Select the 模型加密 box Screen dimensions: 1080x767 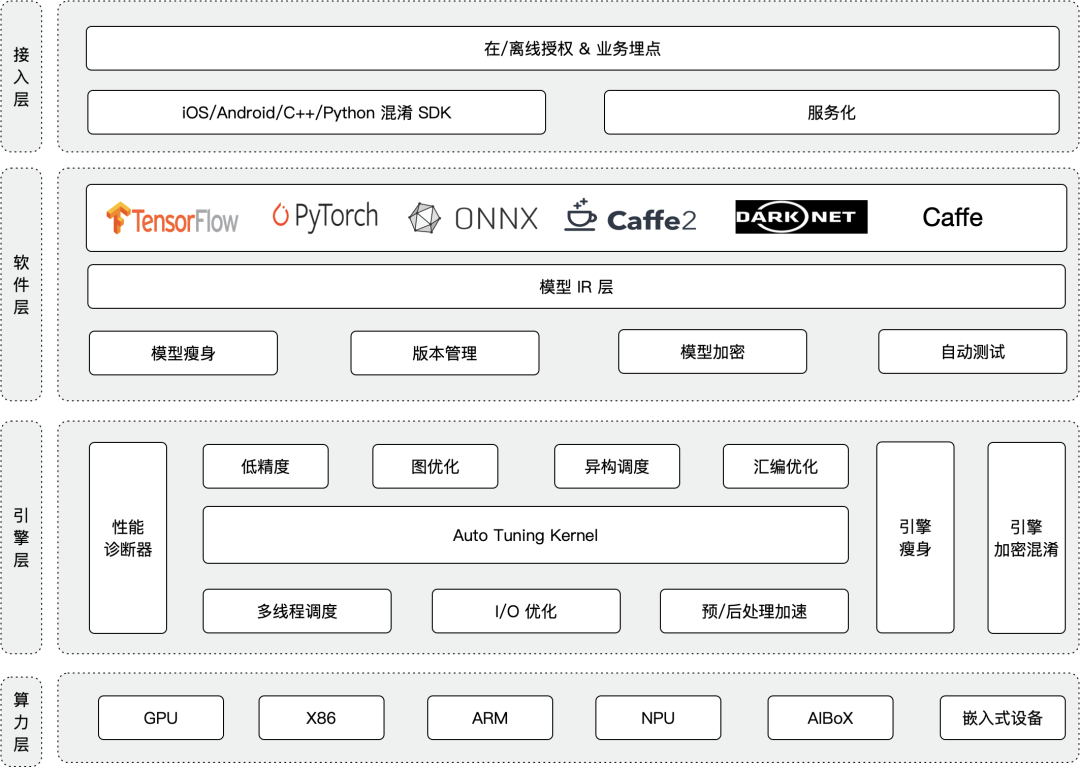coord(712,352)
